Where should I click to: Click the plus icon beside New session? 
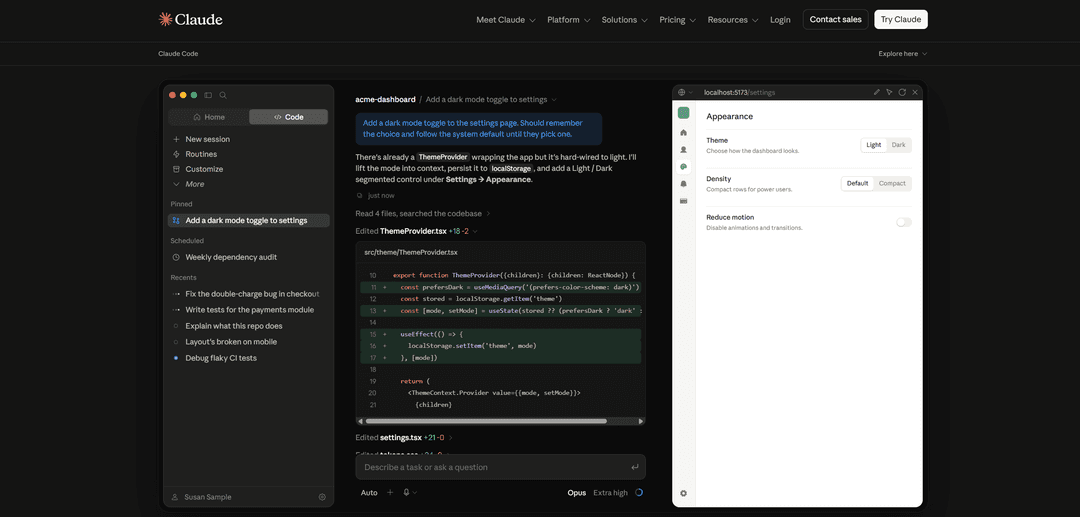pos(176,139)
